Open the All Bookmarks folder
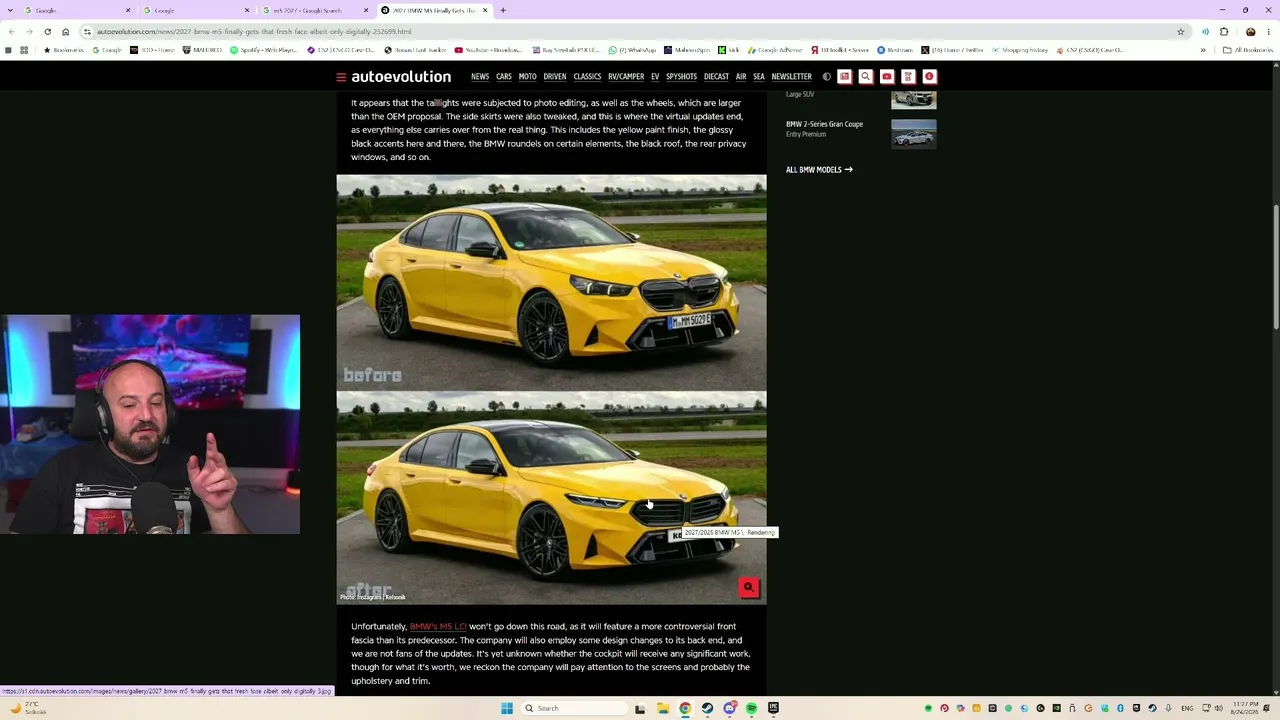The height and width of the screenshot is (720, 1280). point(1248,50)
